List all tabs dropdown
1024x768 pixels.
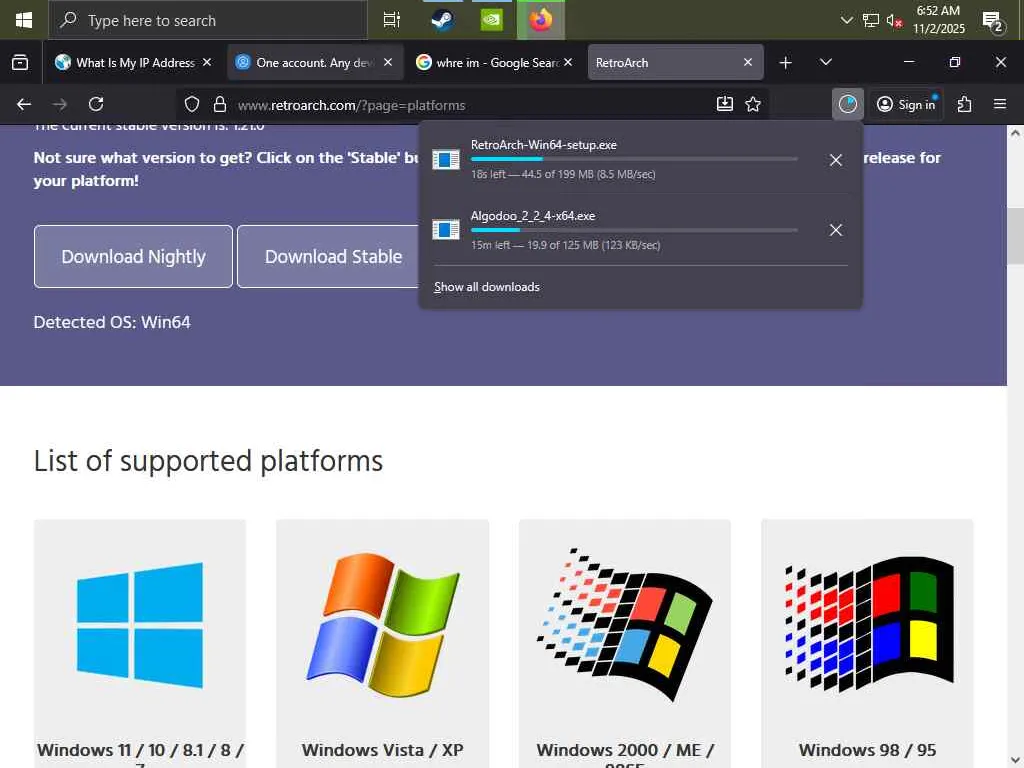825,63
